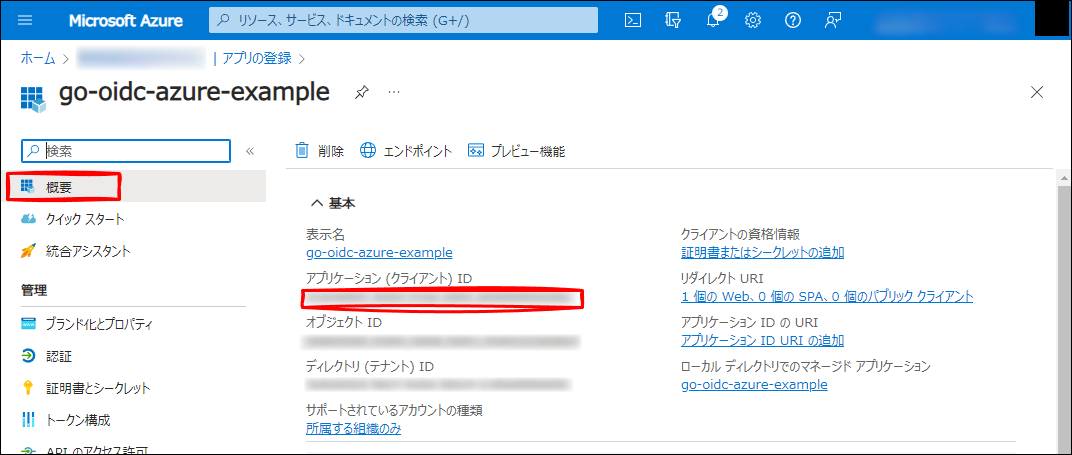Open エンドポイント from the toolbar
The image size is (1072, 455).
[x=406, y=151]
